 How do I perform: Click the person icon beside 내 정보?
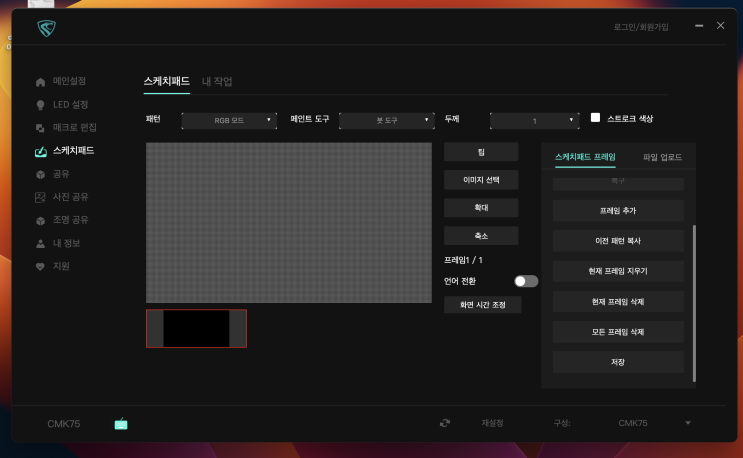tap(40, 243)
